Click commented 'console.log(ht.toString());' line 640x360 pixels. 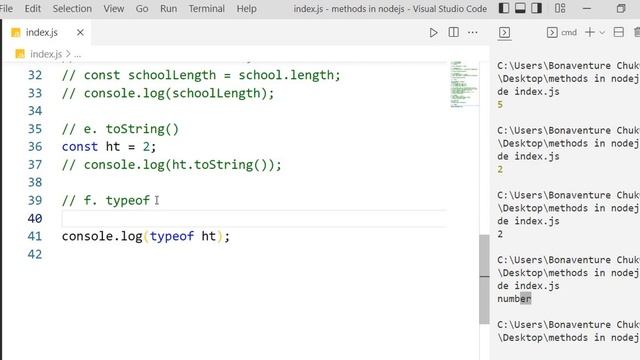pyautogui.click(x=171, y=165)
